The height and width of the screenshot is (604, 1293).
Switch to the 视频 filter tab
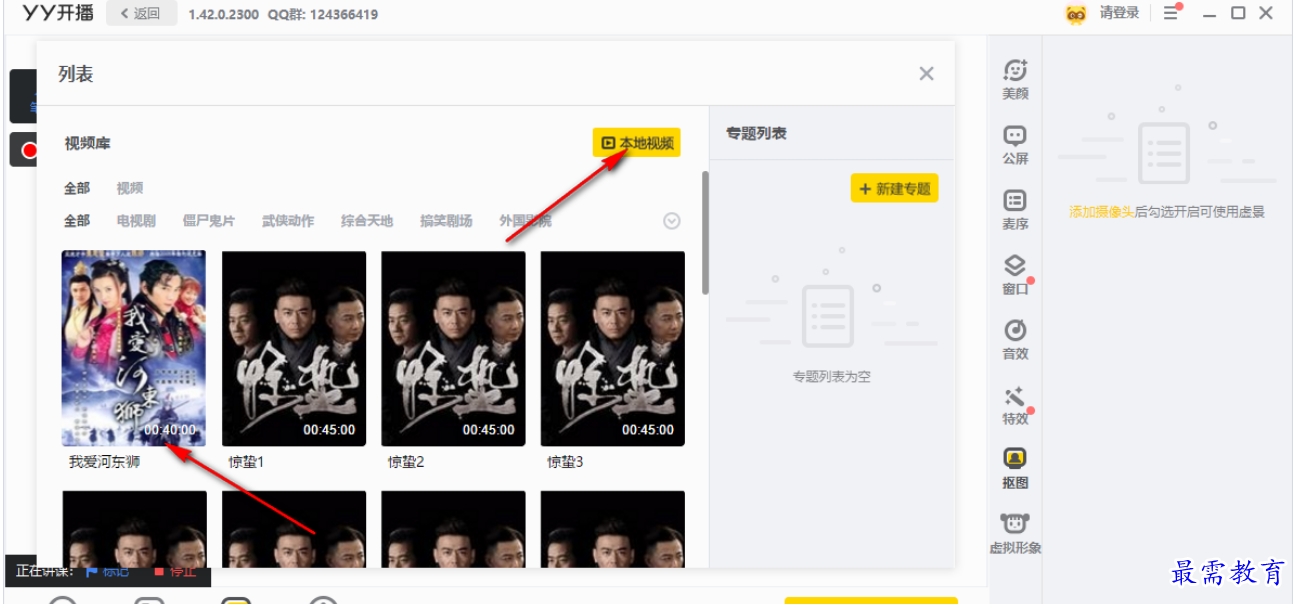click(130, 188)
